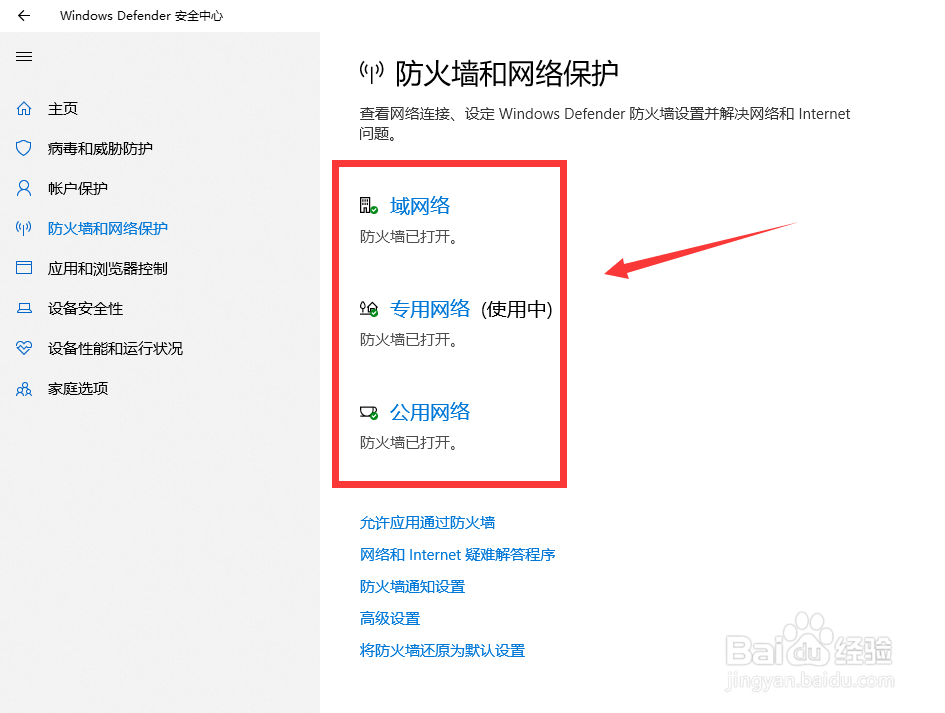Screen dimensions: 945x713
Task: Click the home icon in sidebar
Action: click(24, 108)
